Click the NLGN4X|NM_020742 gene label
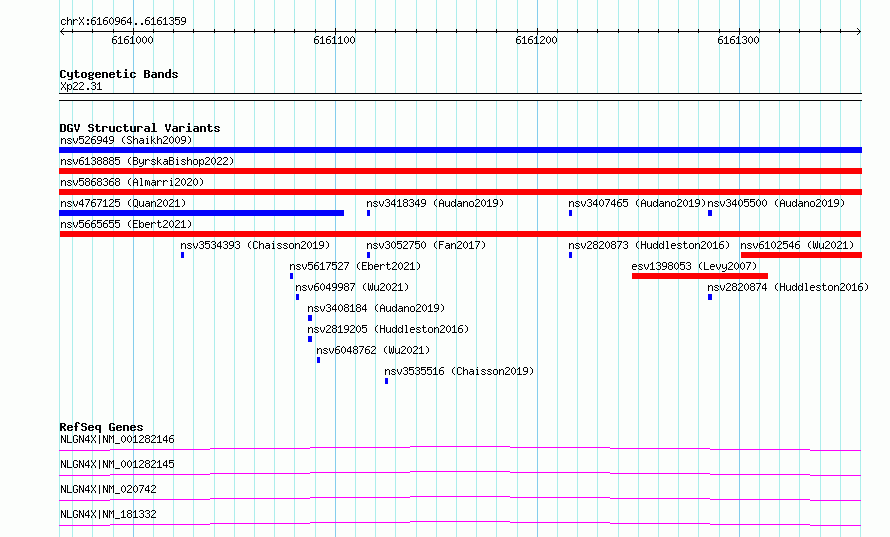890x537 pixels. pos(108,489)
